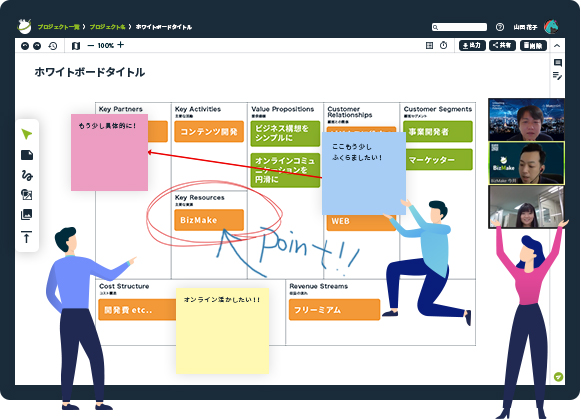
Task: Go to the プロジェクト名 breadcrumb link
Action: point(107,27)
